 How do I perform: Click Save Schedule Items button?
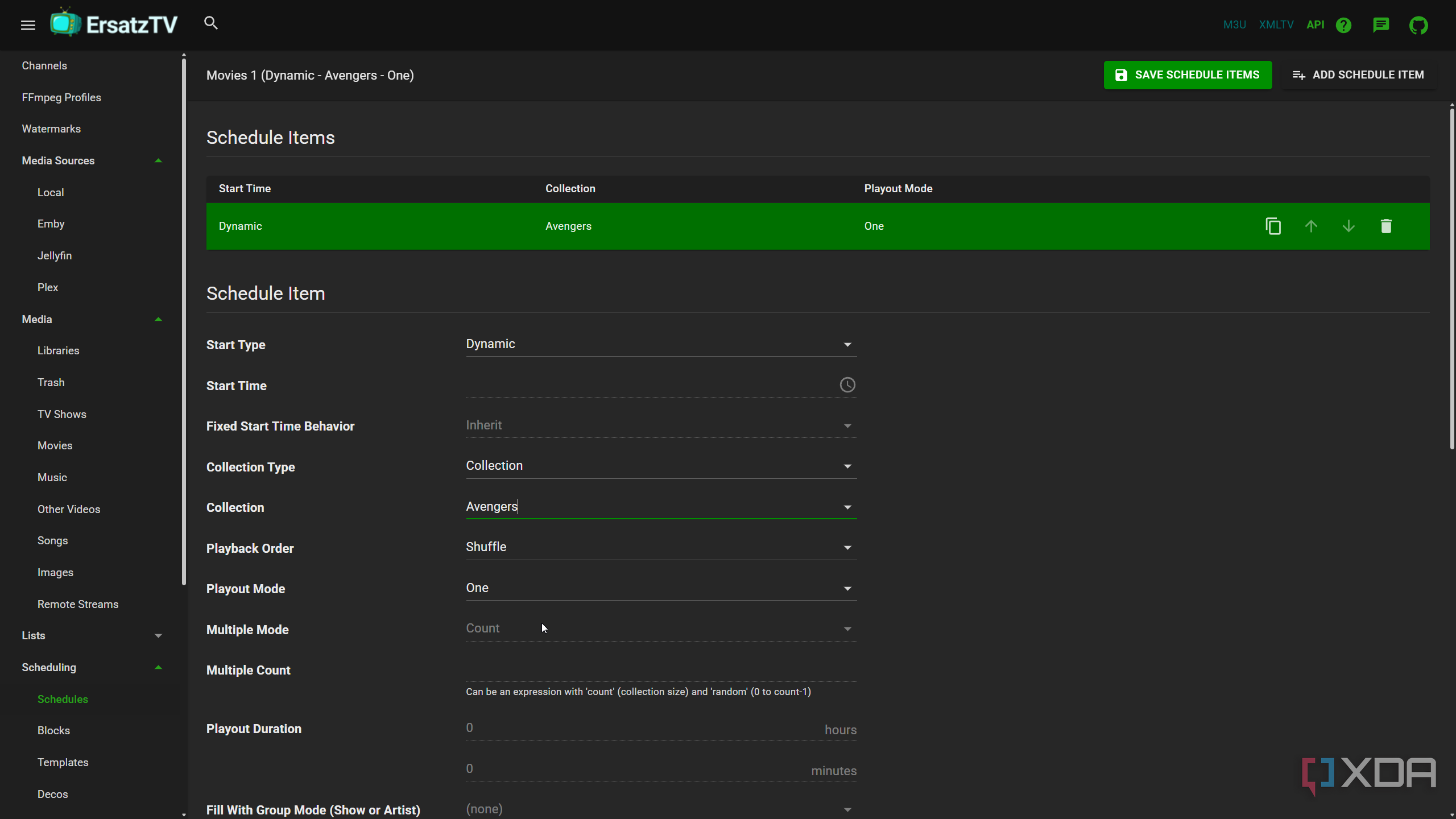(x=1188, y=75)
